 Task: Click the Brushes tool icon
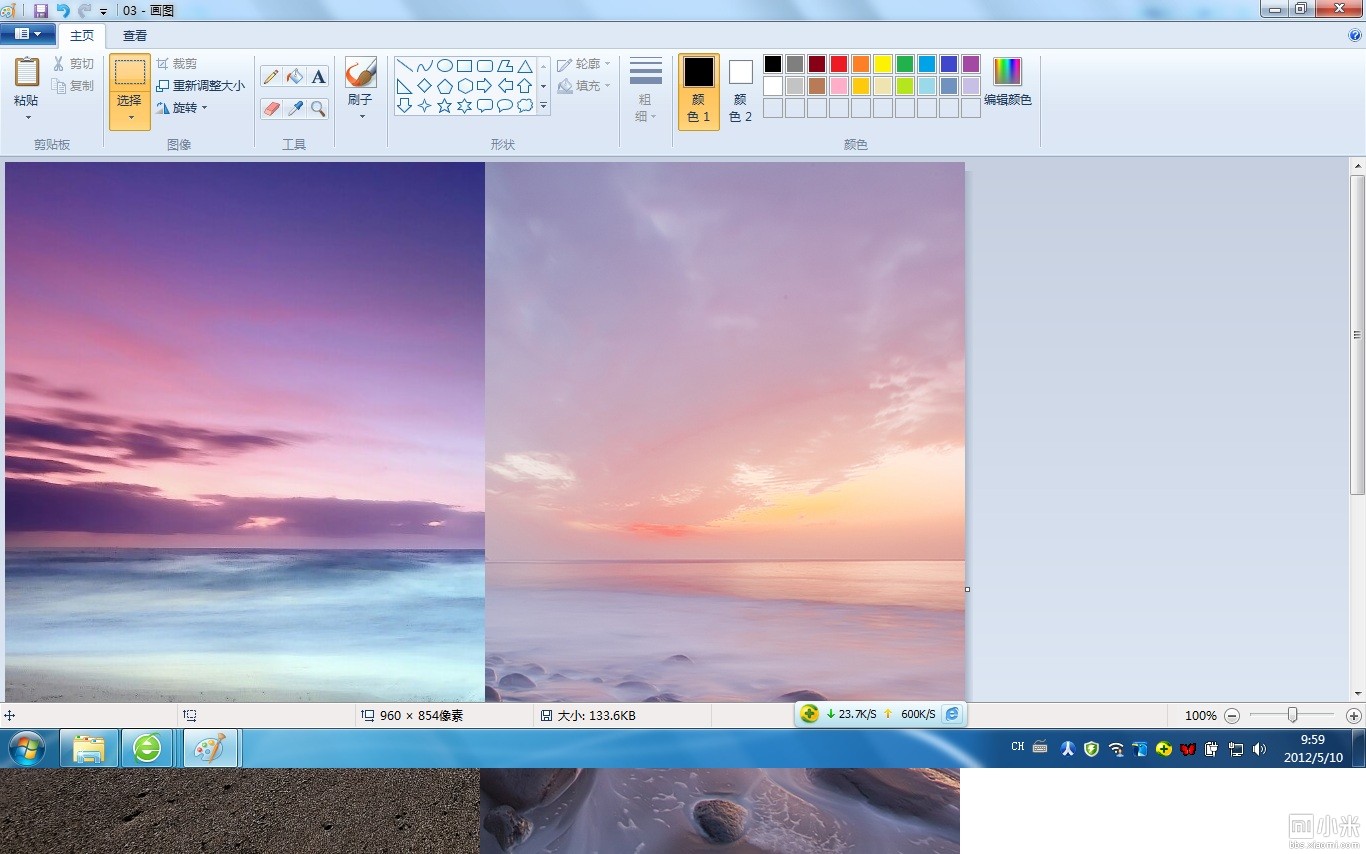[x=360, y=74]
